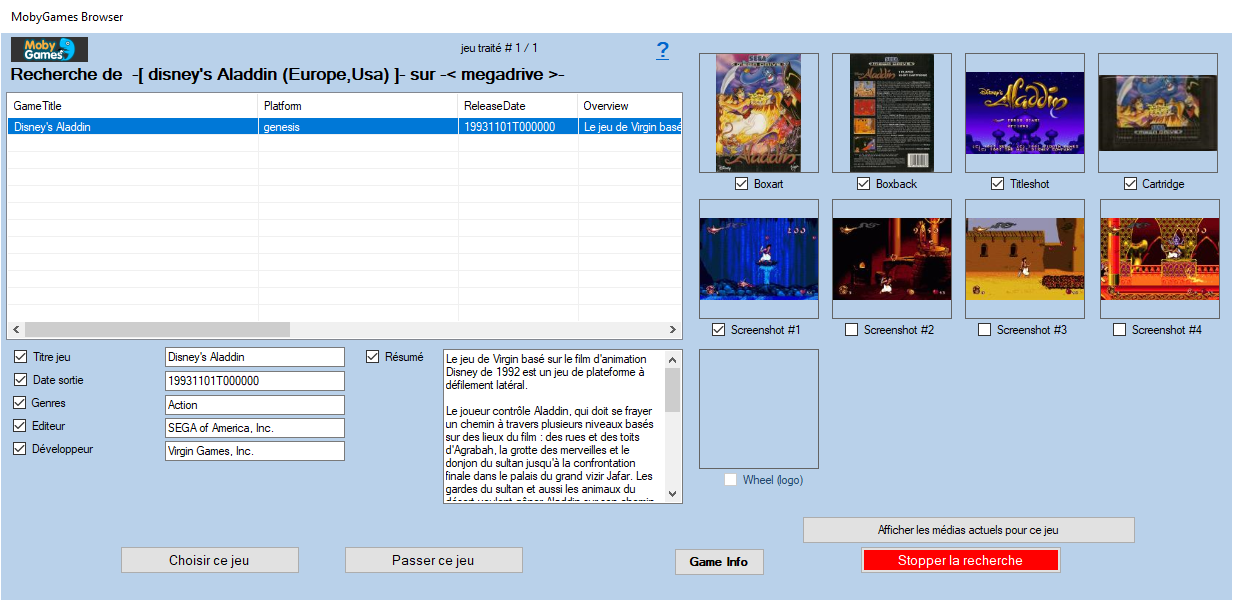The image size is (1233, 601).
Task: Enable the Screenshot #2 checkbox
Action: pos(851,330)
